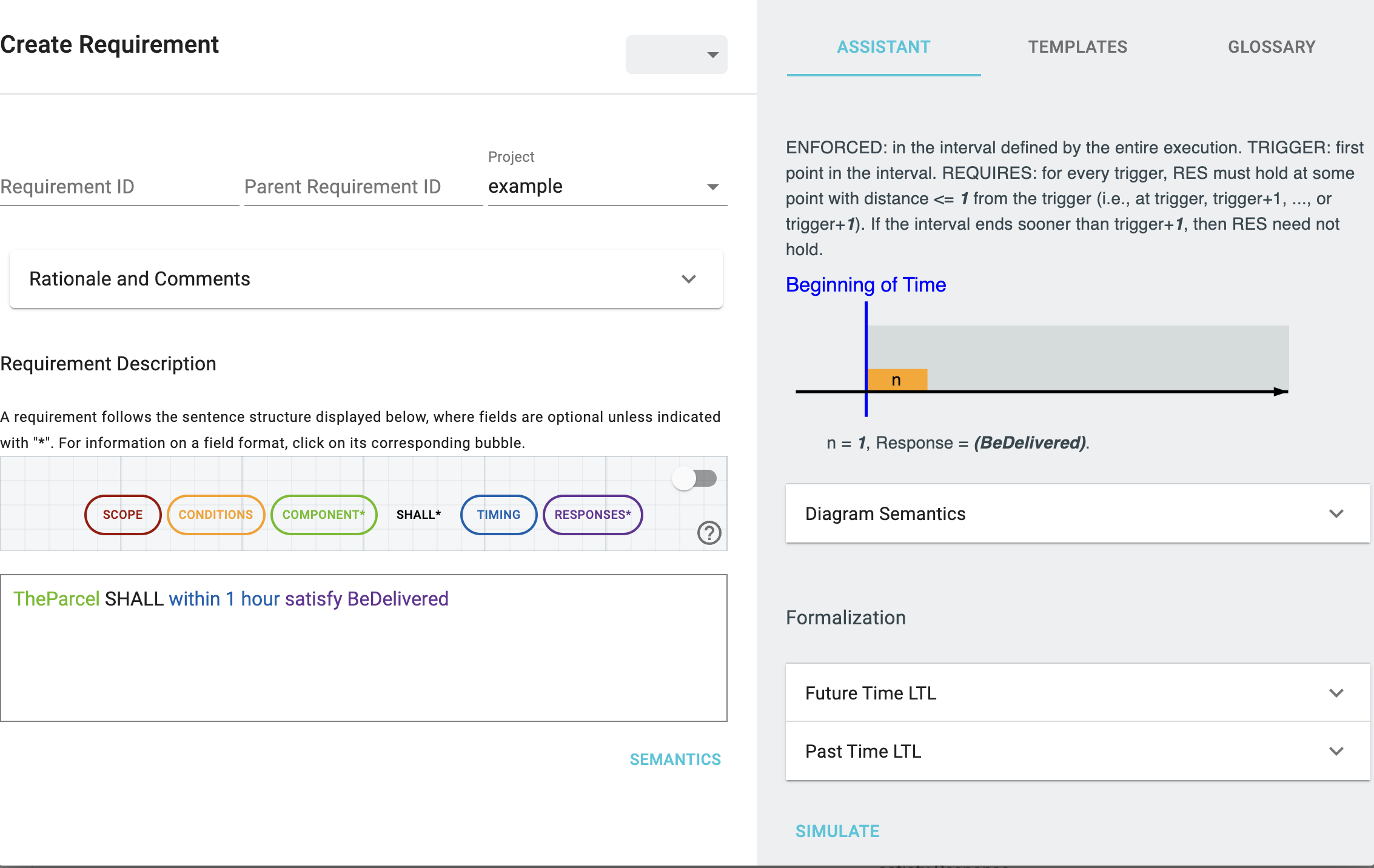Expand the Future Time LTL section
Image resolution: width=1374 pixels, height=868 pixels.
[1077, 693]
